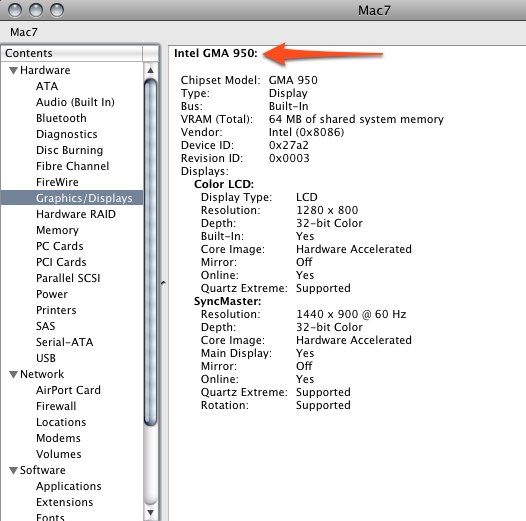This screenshot has width=526, height=521.
Task: Select Power in the sidebar
Action: (x=52, y=294)
